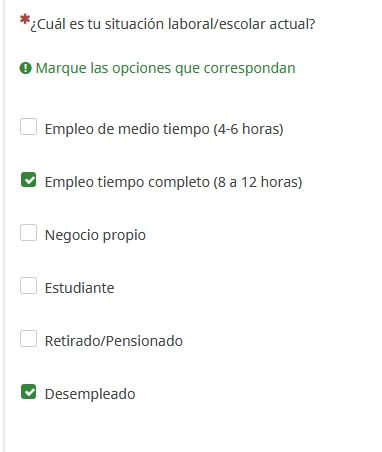The height and width of the screenshot is (452, 382).
Task: Click the left vertical panel border line
Action: coord(4,226)
